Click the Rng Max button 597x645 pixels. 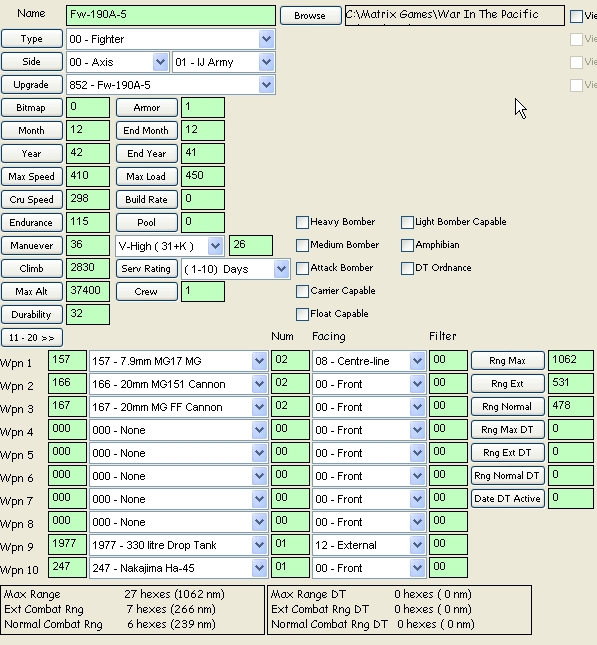tap(508, 361)
